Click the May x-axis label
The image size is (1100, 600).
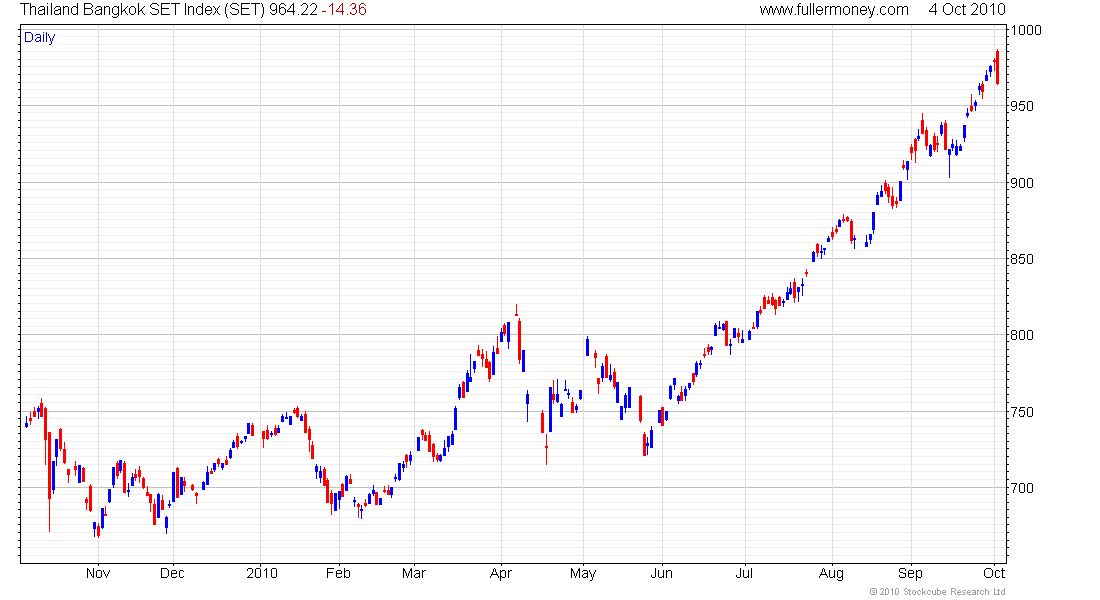point(583,573)
